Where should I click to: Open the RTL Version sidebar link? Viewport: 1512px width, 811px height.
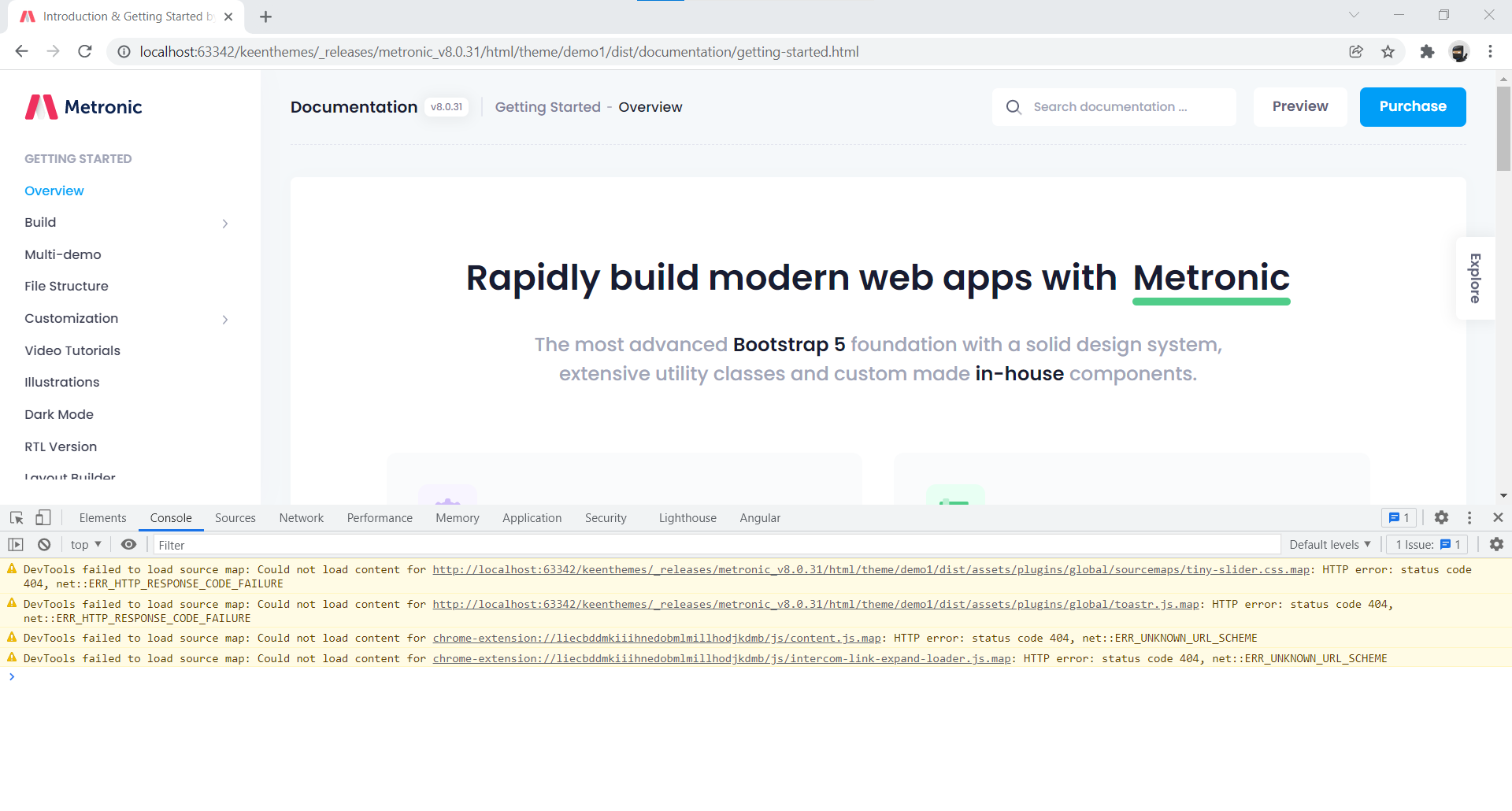(61, 446)
